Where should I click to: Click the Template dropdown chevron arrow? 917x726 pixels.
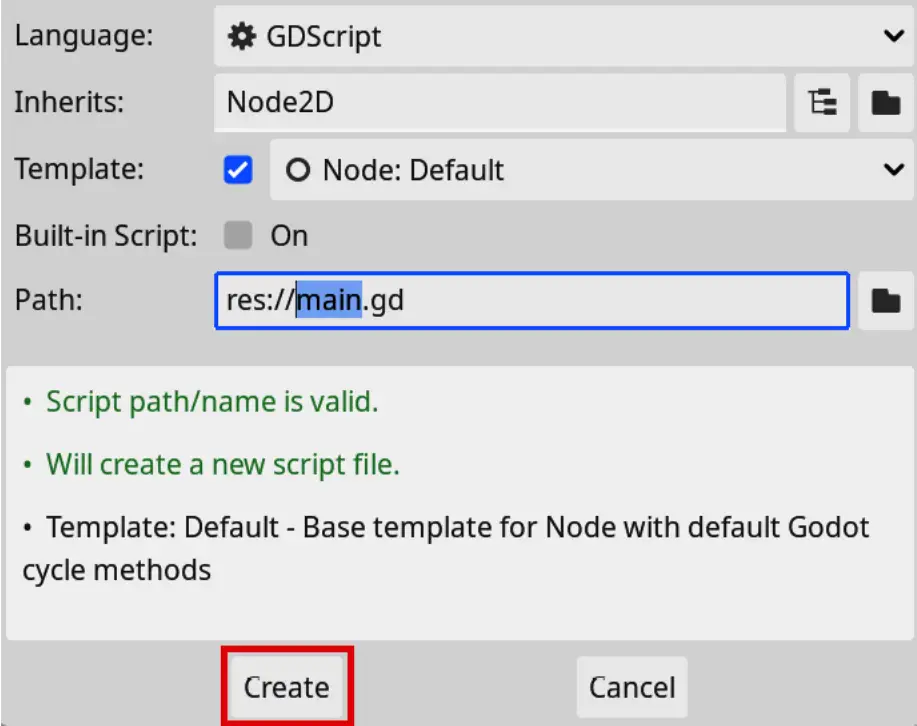(893, 170)
